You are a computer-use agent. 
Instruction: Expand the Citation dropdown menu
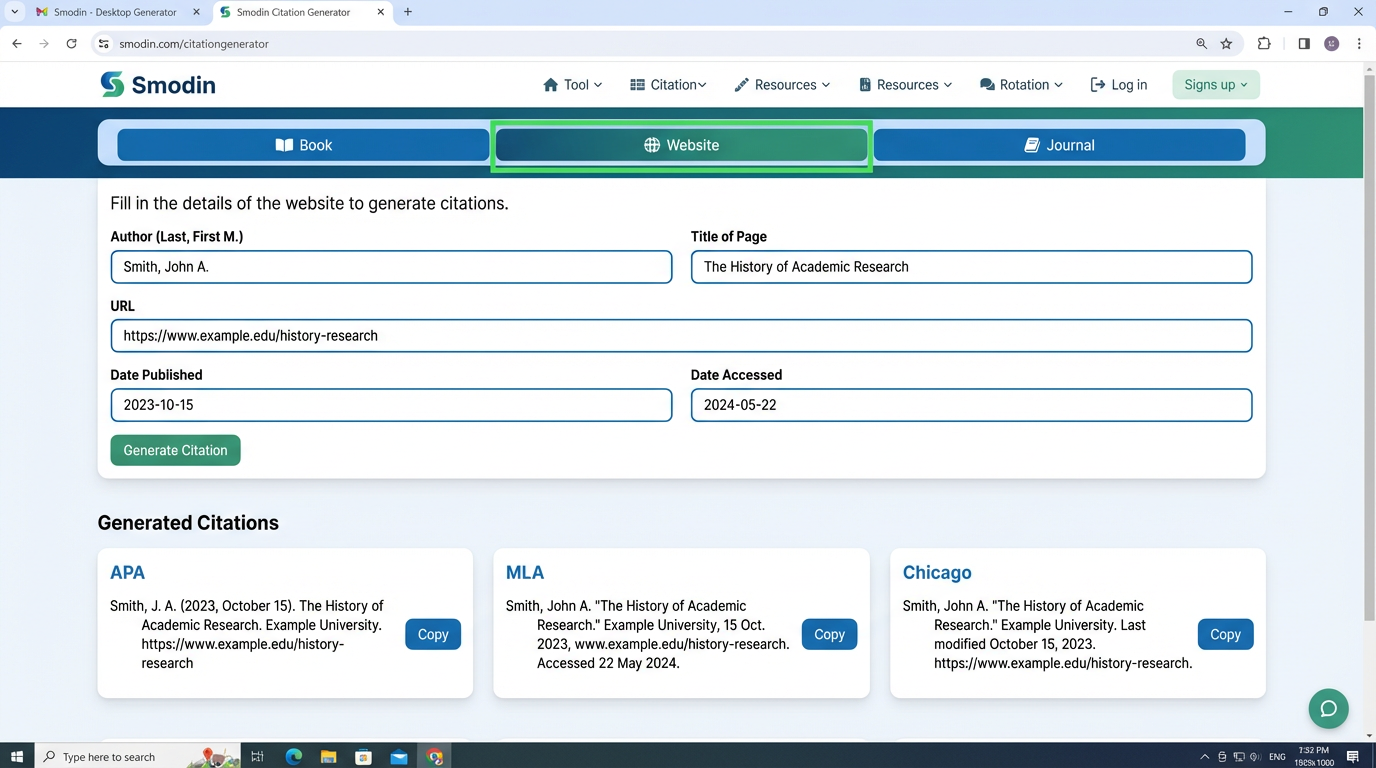[x=668, y=85]
